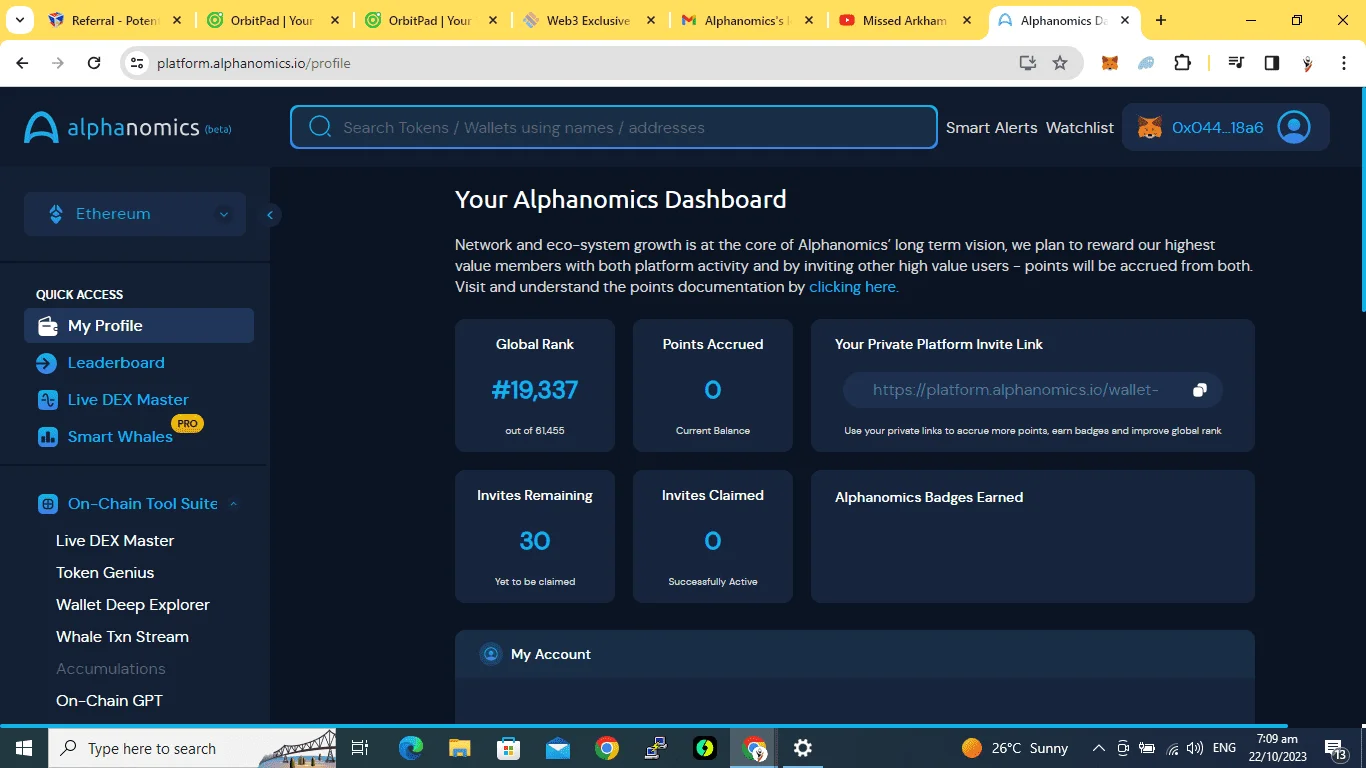Select My Profile in sidebar
Image resolution: width=1366 pixels, height=768 pixels.
(x=139, y=326)
